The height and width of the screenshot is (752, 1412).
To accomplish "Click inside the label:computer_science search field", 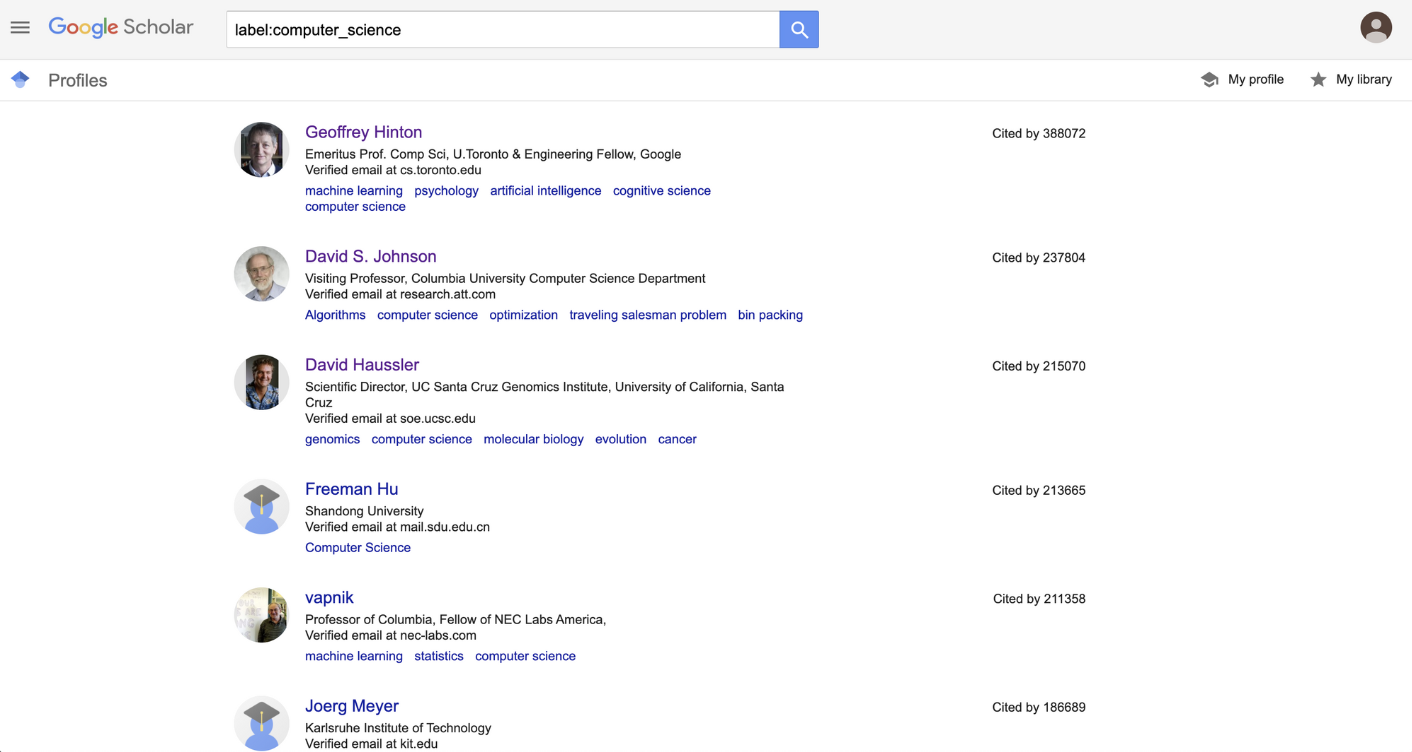I will point(502,30).
